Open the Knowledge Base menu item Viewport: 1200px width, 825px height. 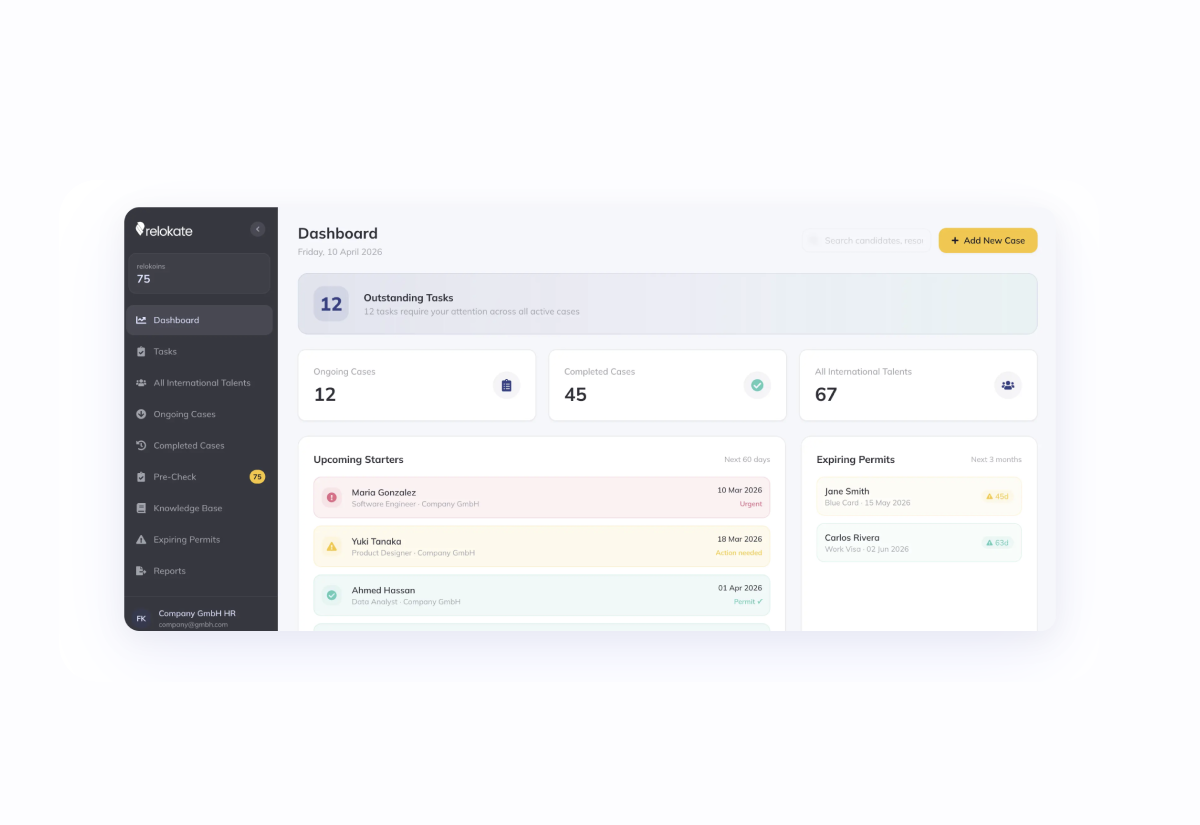(199, 508)
